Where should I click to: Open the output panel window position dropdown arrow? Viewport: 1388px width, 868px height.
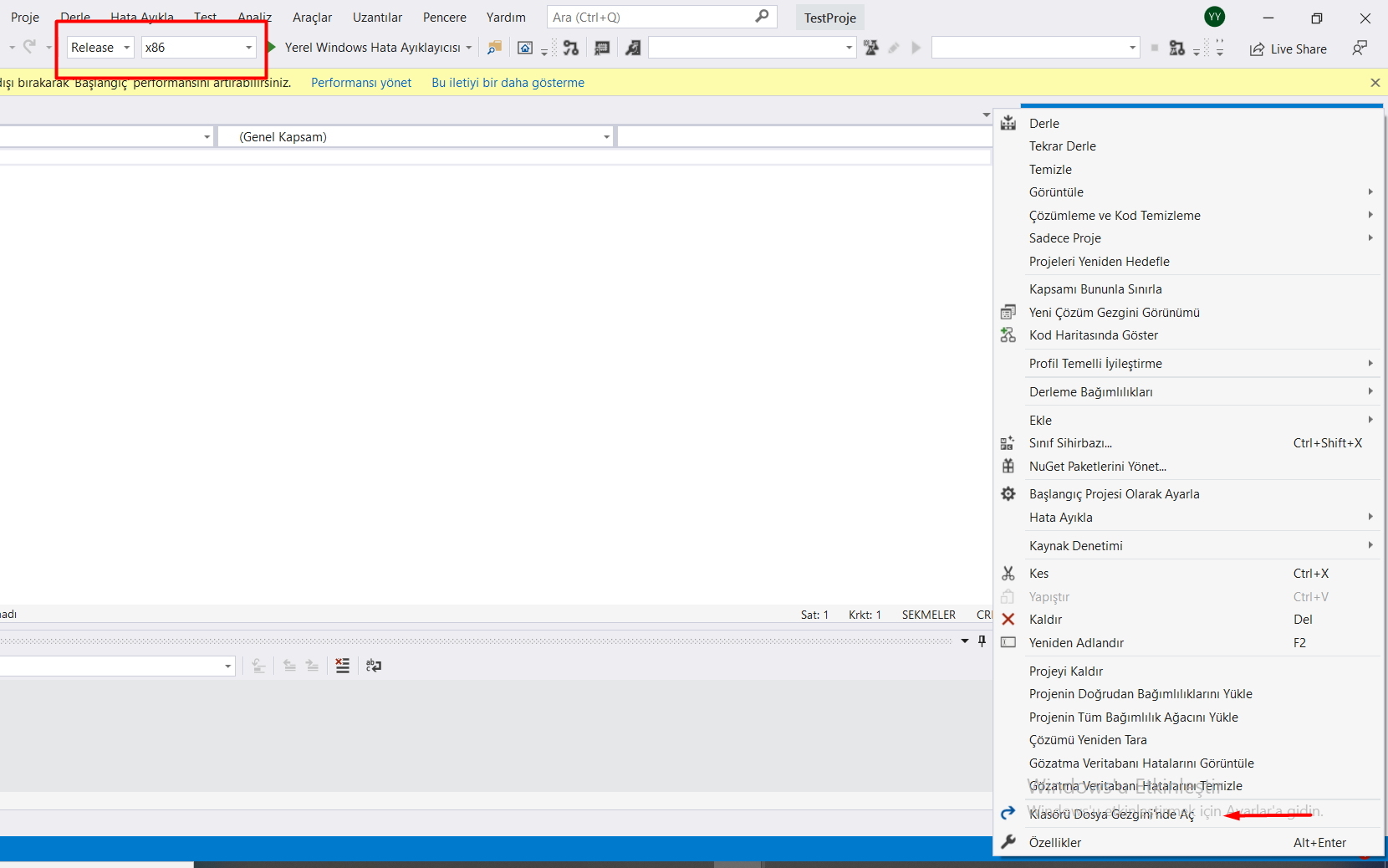point(965,641)
